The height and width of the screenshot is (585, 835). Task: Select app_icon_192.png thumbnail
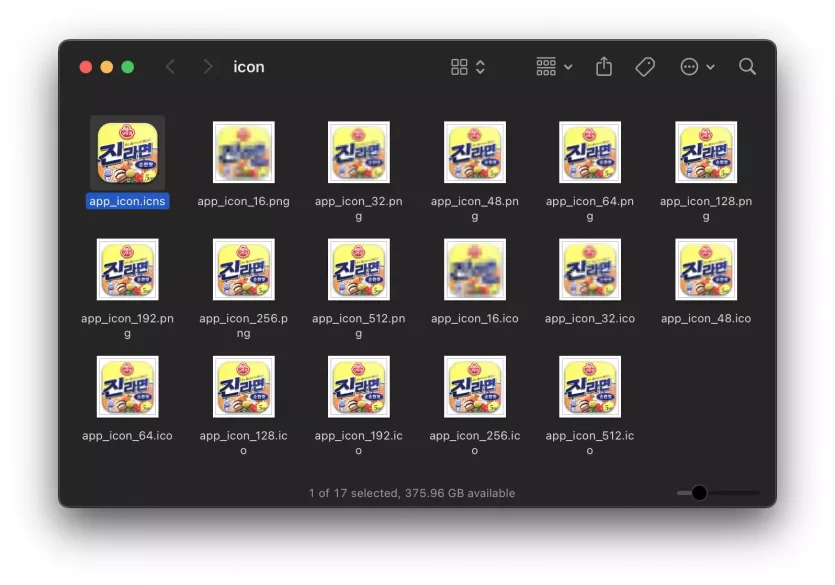pyautogui.click(x=128, y=269)
